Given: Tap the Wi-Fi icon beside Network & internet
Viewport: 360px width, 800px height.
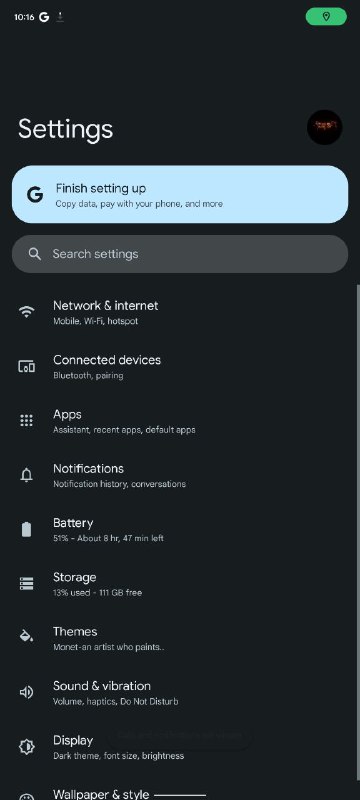Looking at the screenshot, I should [27, 312].
